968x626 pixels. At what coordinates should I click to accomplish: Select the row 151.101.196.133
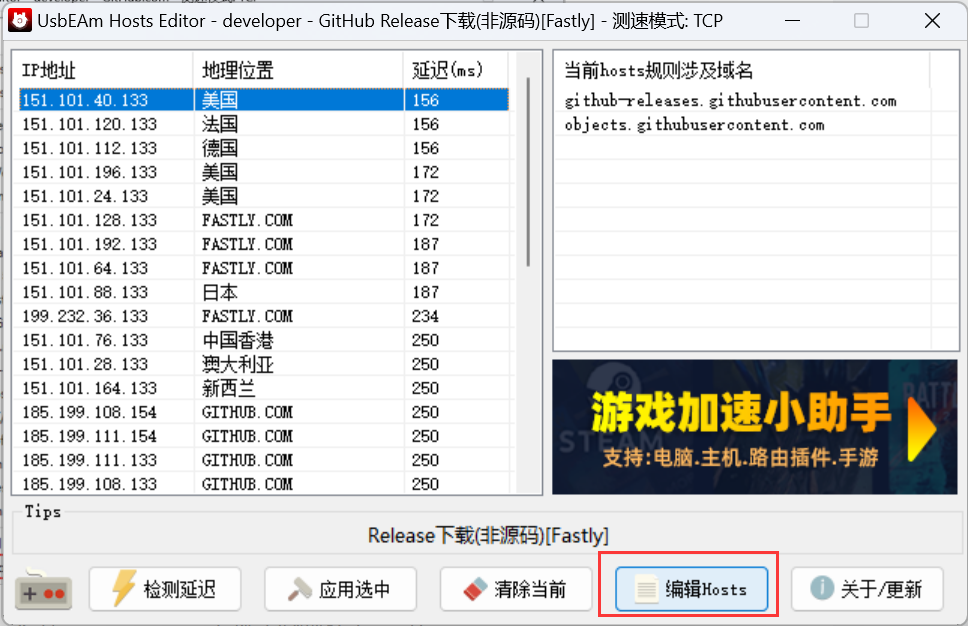(x=264, y=172)
